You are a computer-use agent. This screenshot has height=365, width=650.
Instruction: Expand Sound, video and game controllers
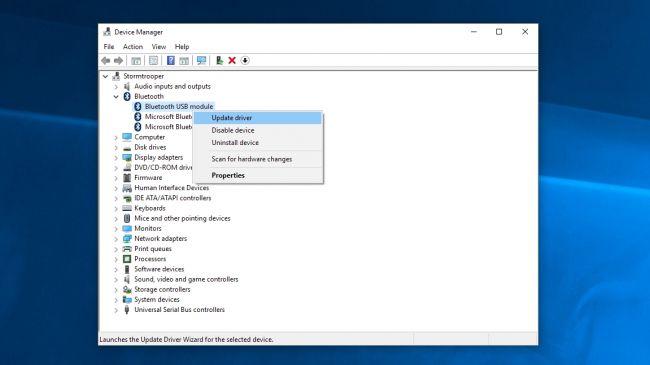(116, 279)
